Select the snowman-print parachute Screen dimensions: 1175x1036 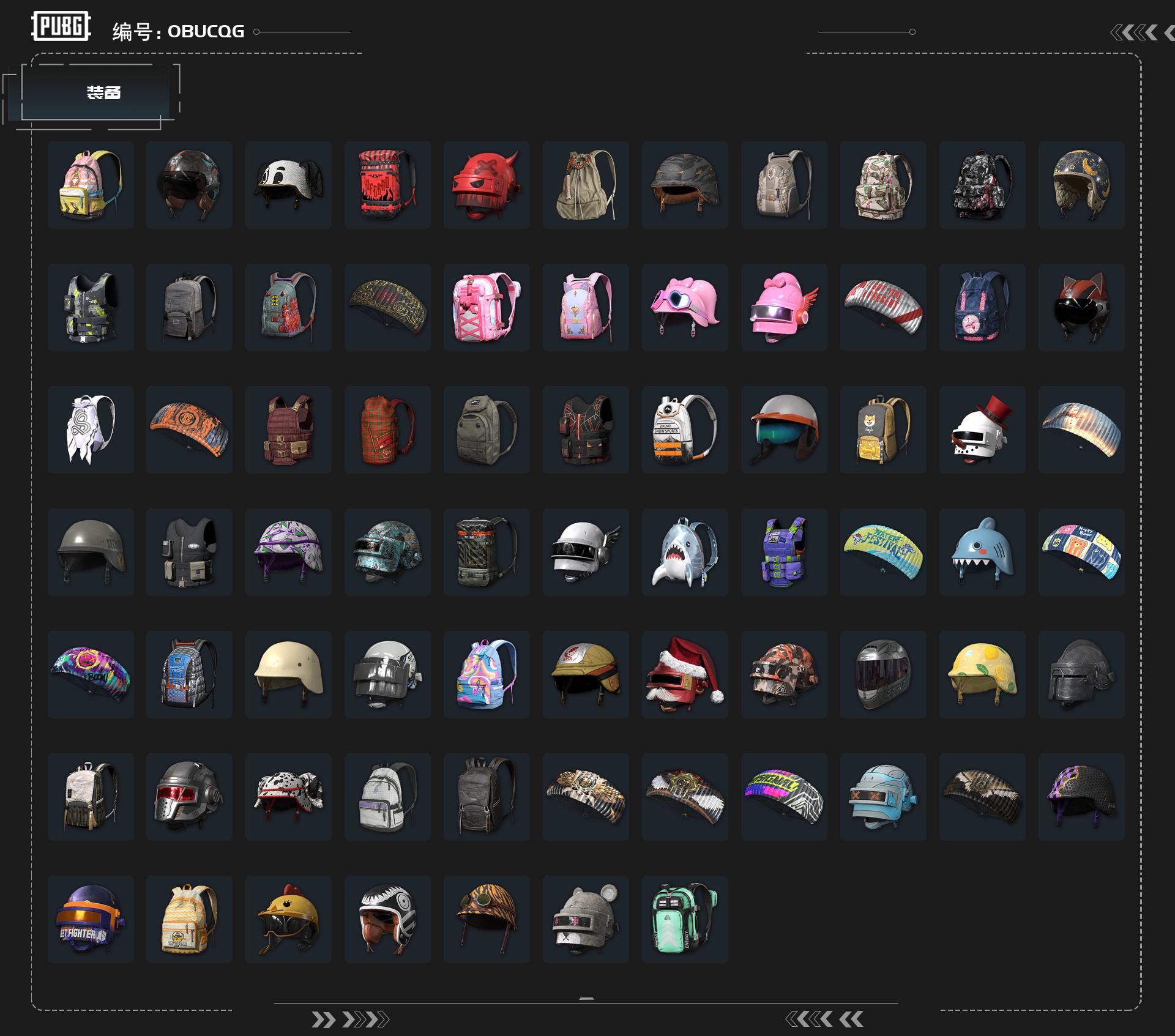click(x=1082, y=430)
